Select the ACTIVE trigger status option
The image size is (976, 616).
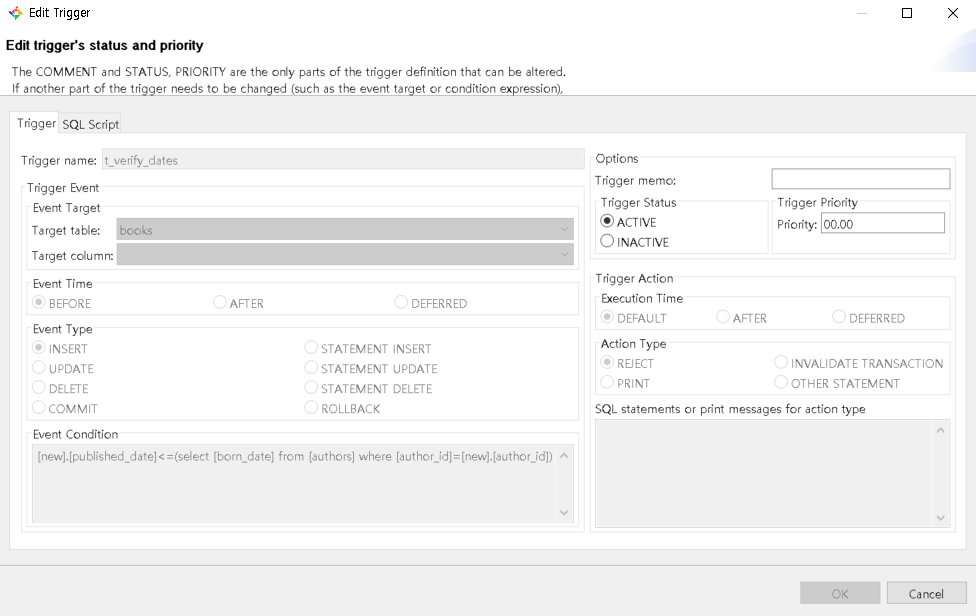tap(607, 222)
